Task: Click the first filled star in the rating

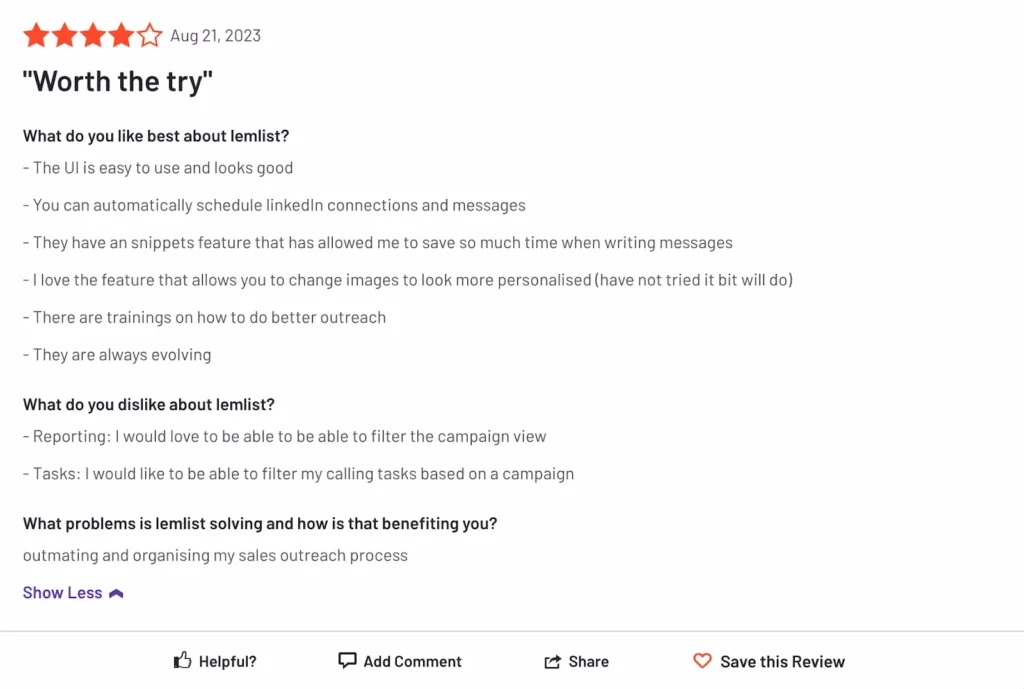Action: point(36,35)
